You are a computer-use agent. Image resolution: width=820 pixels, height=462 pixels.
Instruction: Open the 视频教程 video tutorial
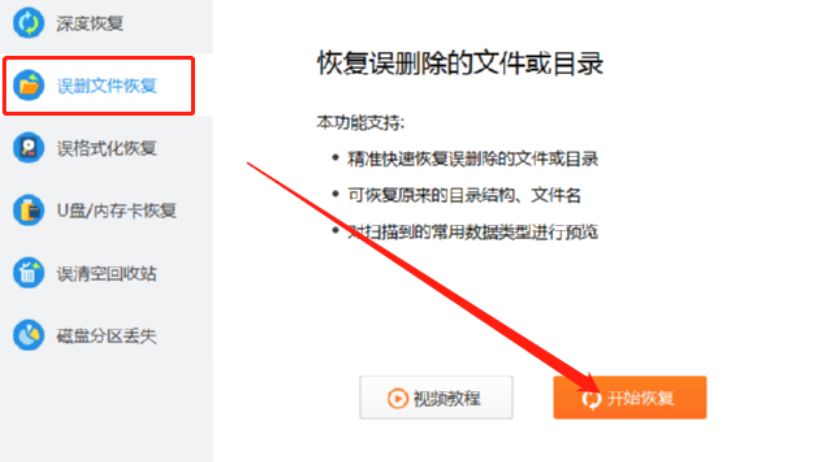pyautogui.click(x=436, y=398)
